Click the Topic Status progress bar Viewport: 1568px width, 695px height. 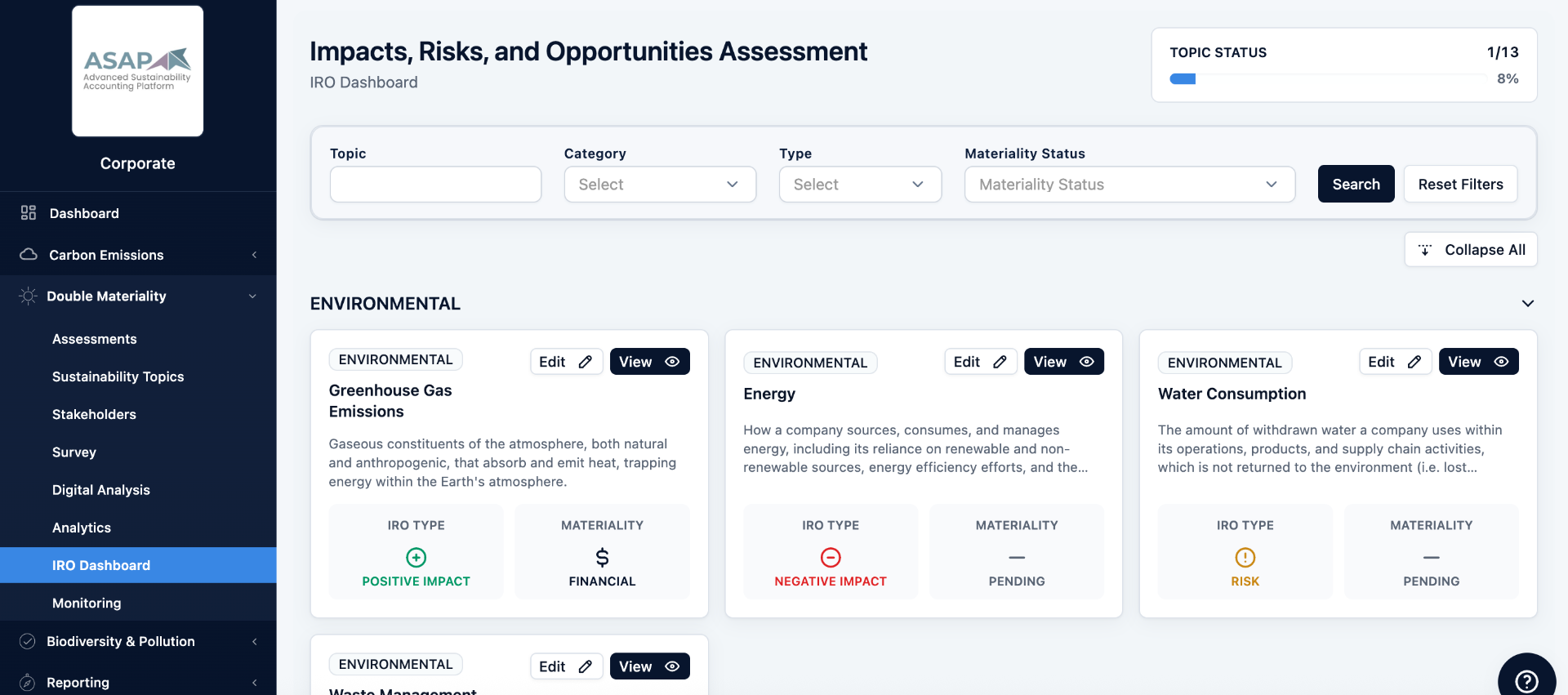pos(1327,79)
